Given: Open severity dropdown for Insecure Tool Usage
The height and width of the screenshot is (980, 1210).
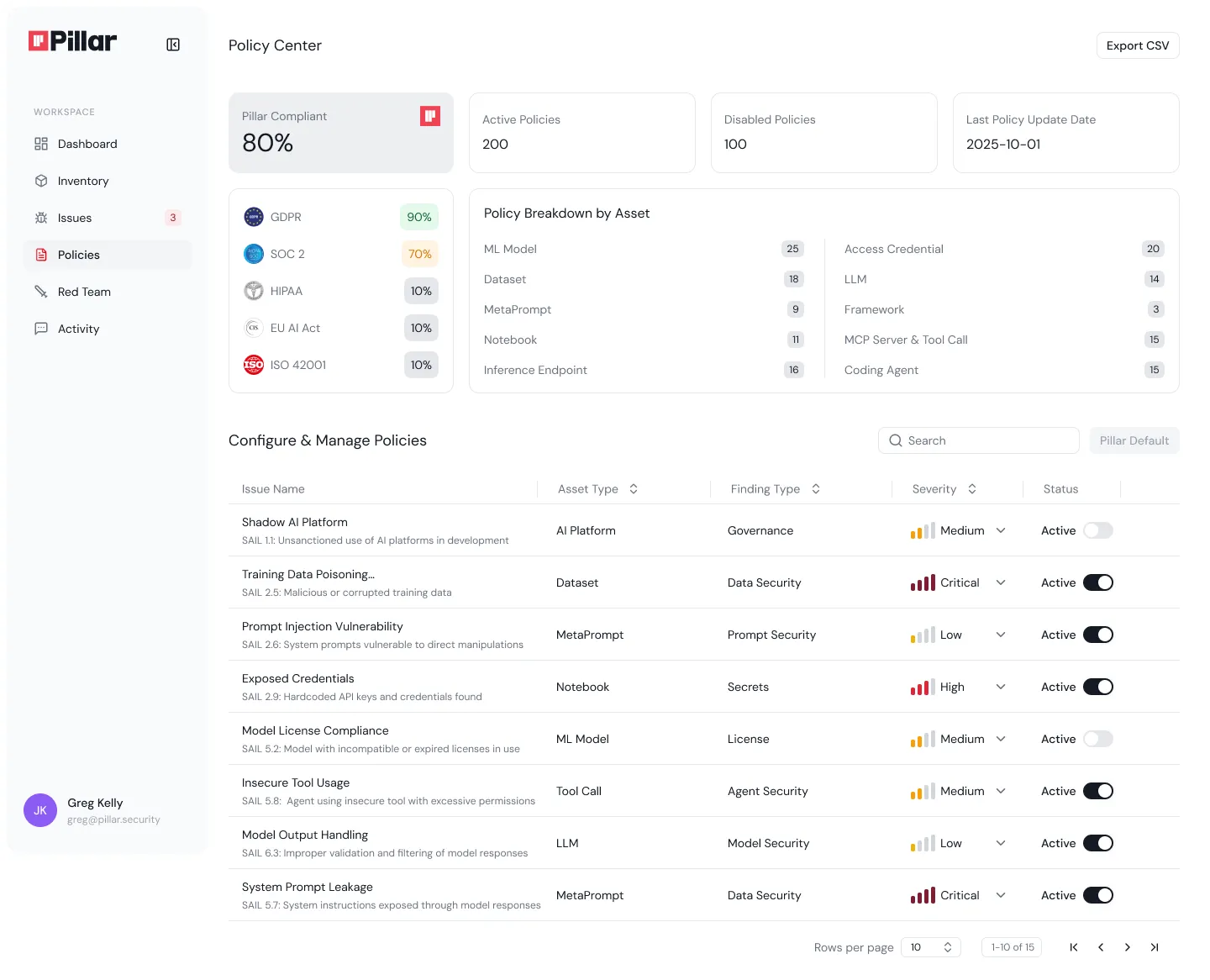Looking at the screenshot, I should point(1001,791).
